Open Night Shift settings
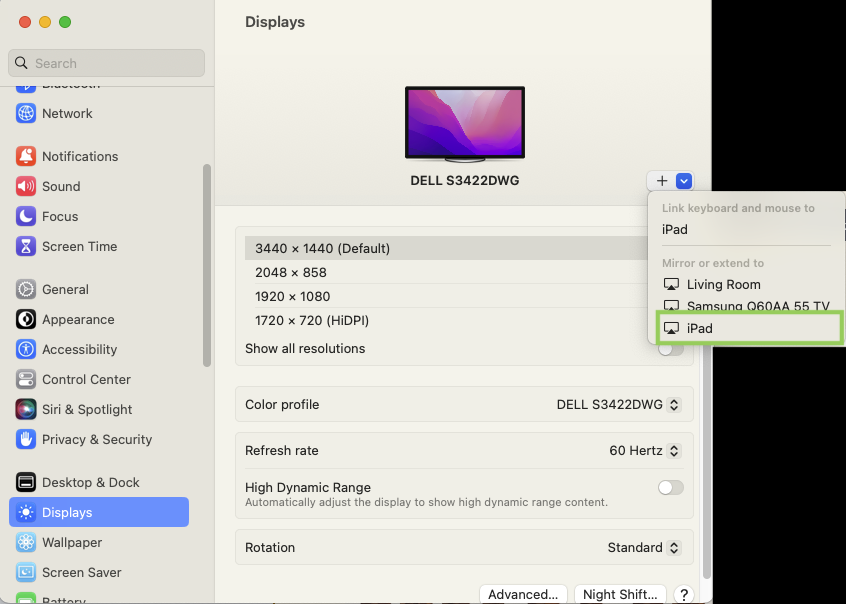The width and height of the screenshot is (846, 604). [x=619, y=593]
